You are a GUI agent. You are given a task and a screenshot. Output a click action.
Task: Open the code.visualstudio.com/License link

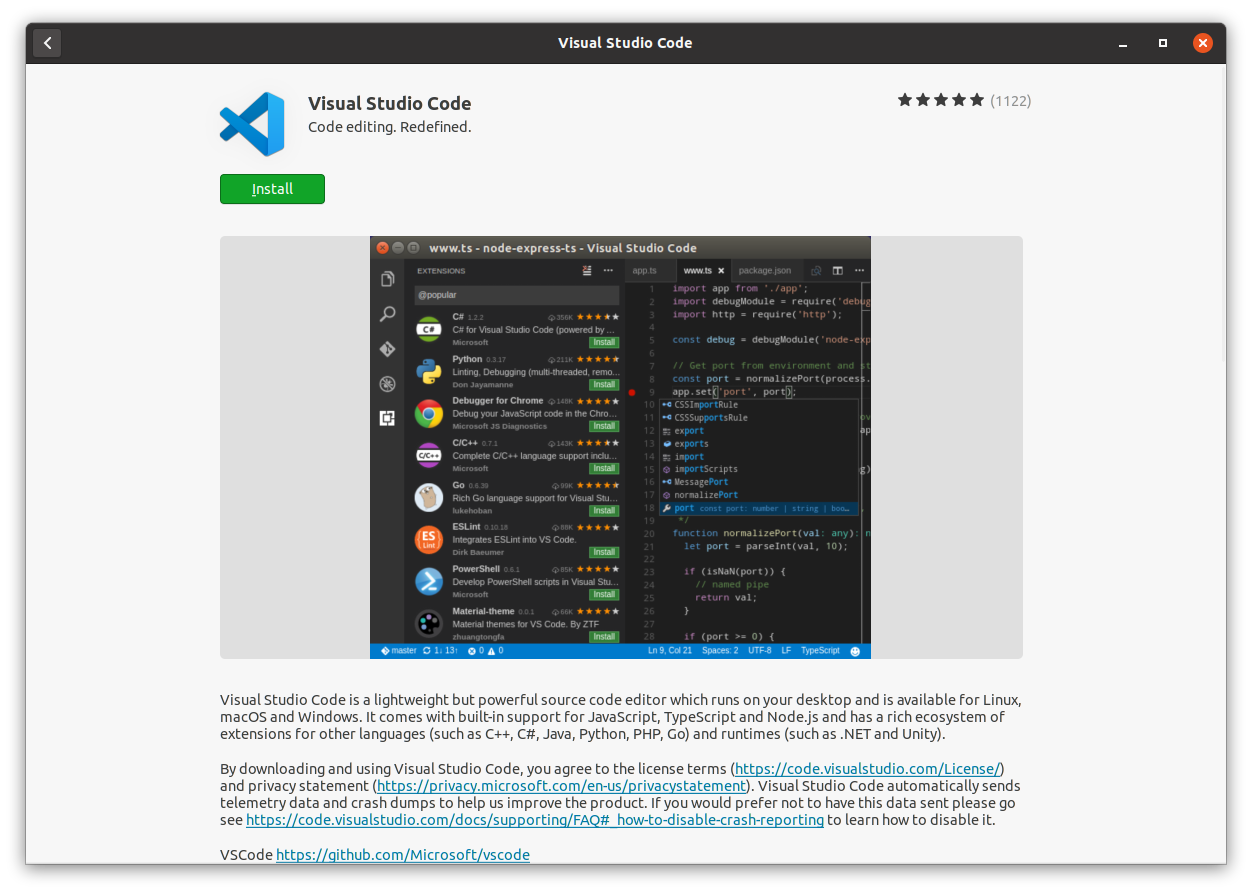[x=867, y=769]
